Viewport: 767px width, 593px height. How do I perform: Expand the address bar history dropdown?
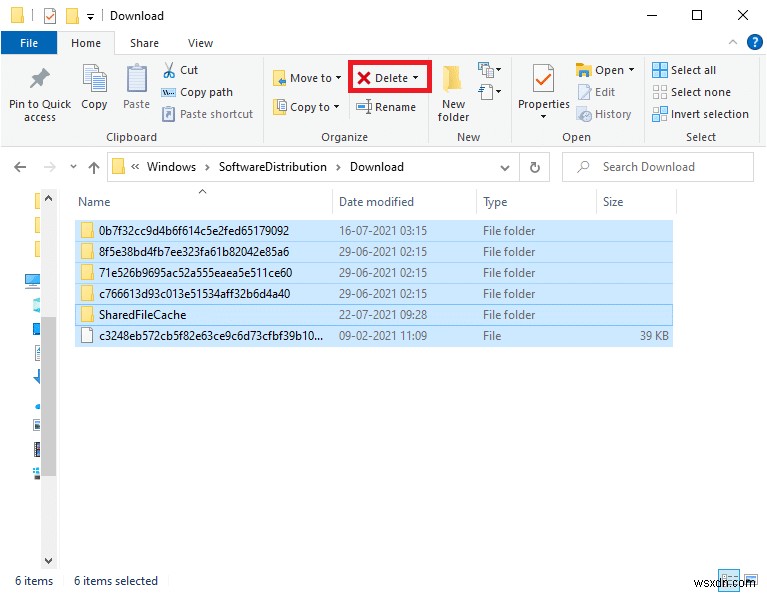505,168
